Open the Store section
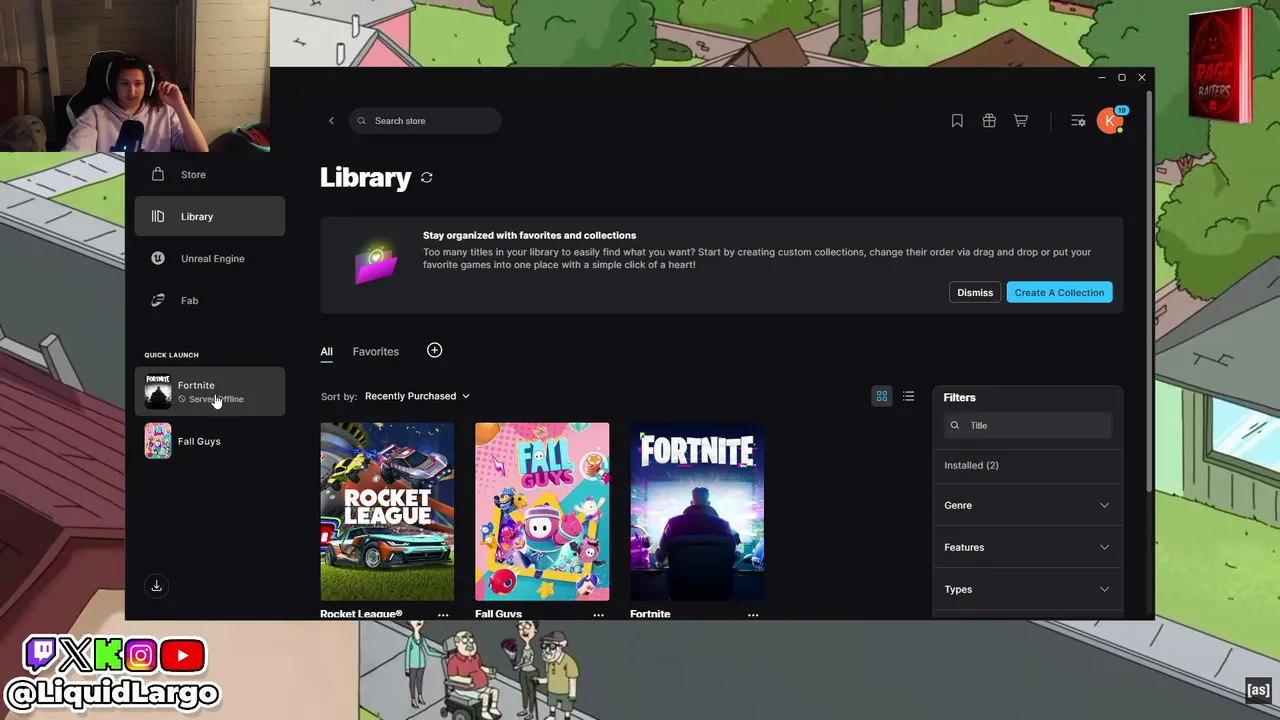1280x720 pixels. [x=210, y=175]
